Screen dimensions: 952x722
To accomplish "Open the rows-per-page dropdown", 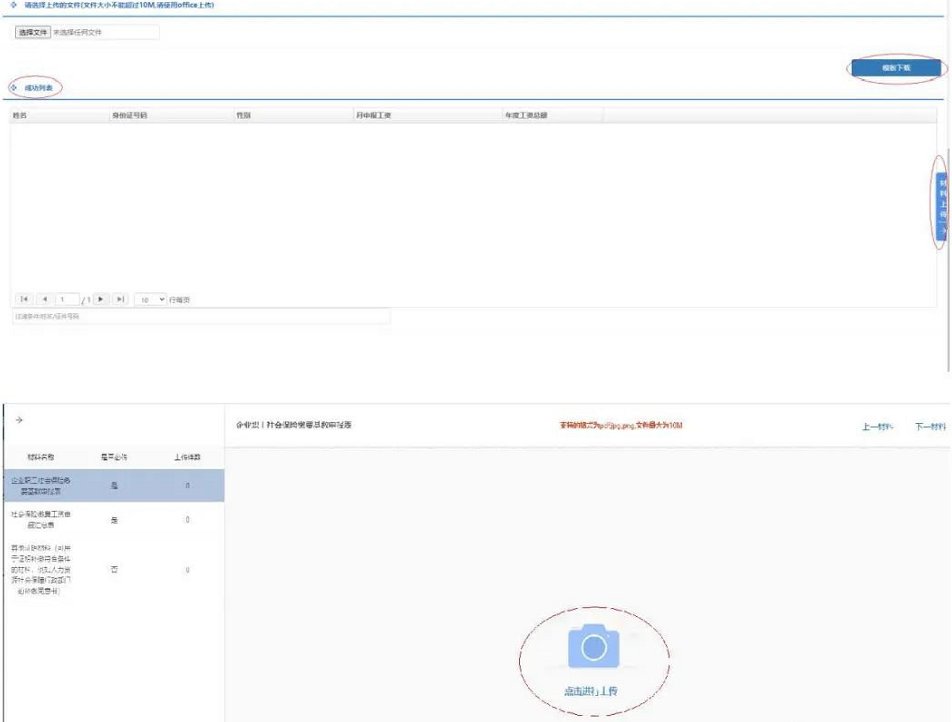I will (x=151, y=299).
